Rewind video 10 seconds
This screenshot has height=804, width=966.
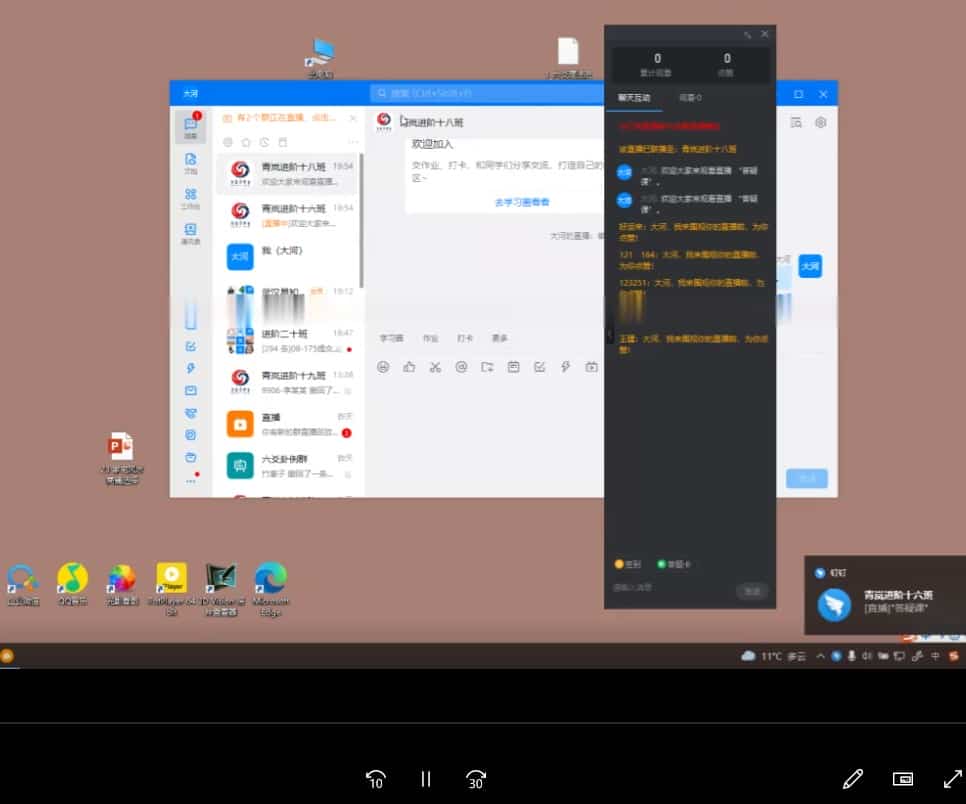(x=376, y=779)
